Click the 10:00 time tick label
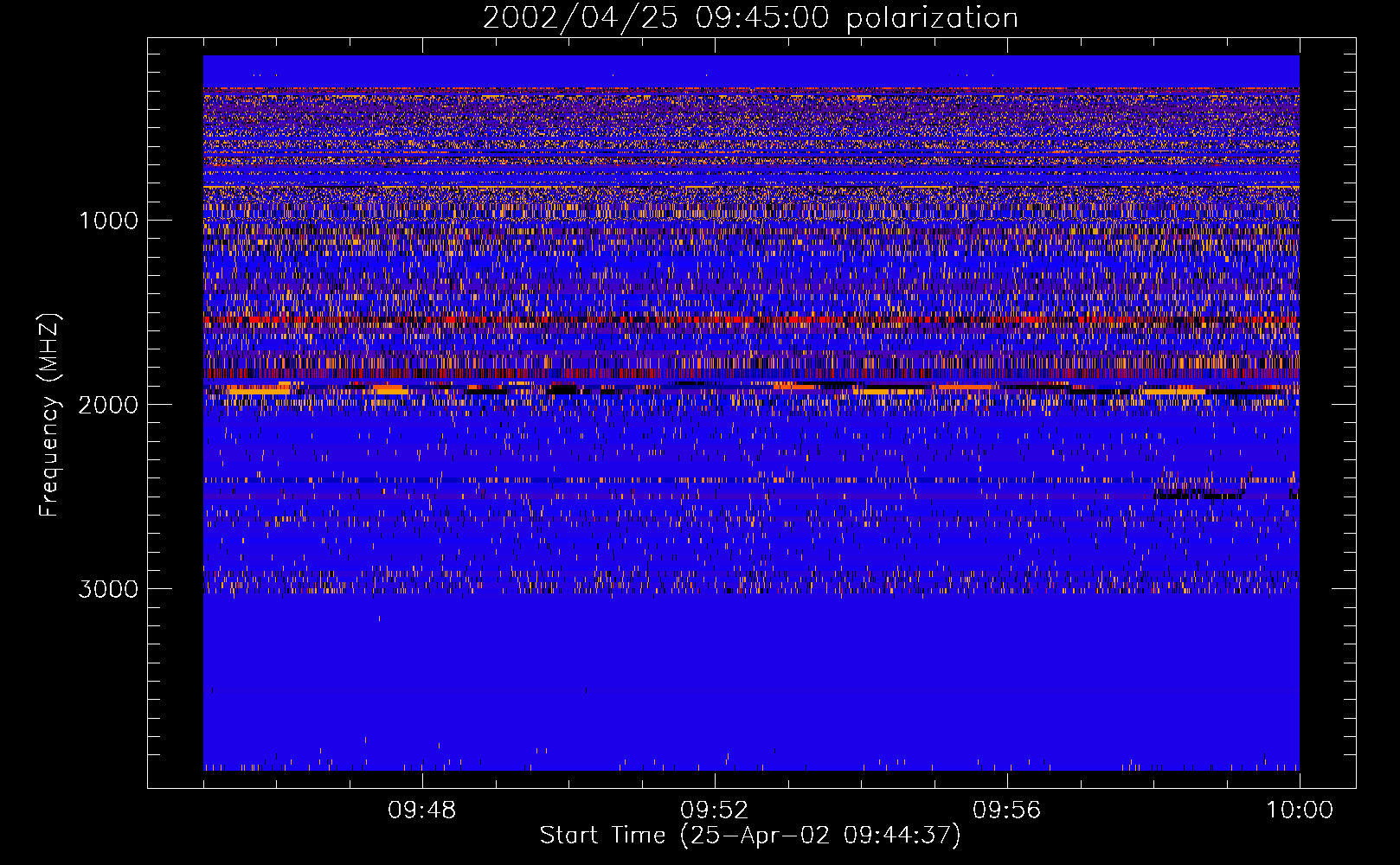The image size is (1400, 865). [x=1300, y=811]
